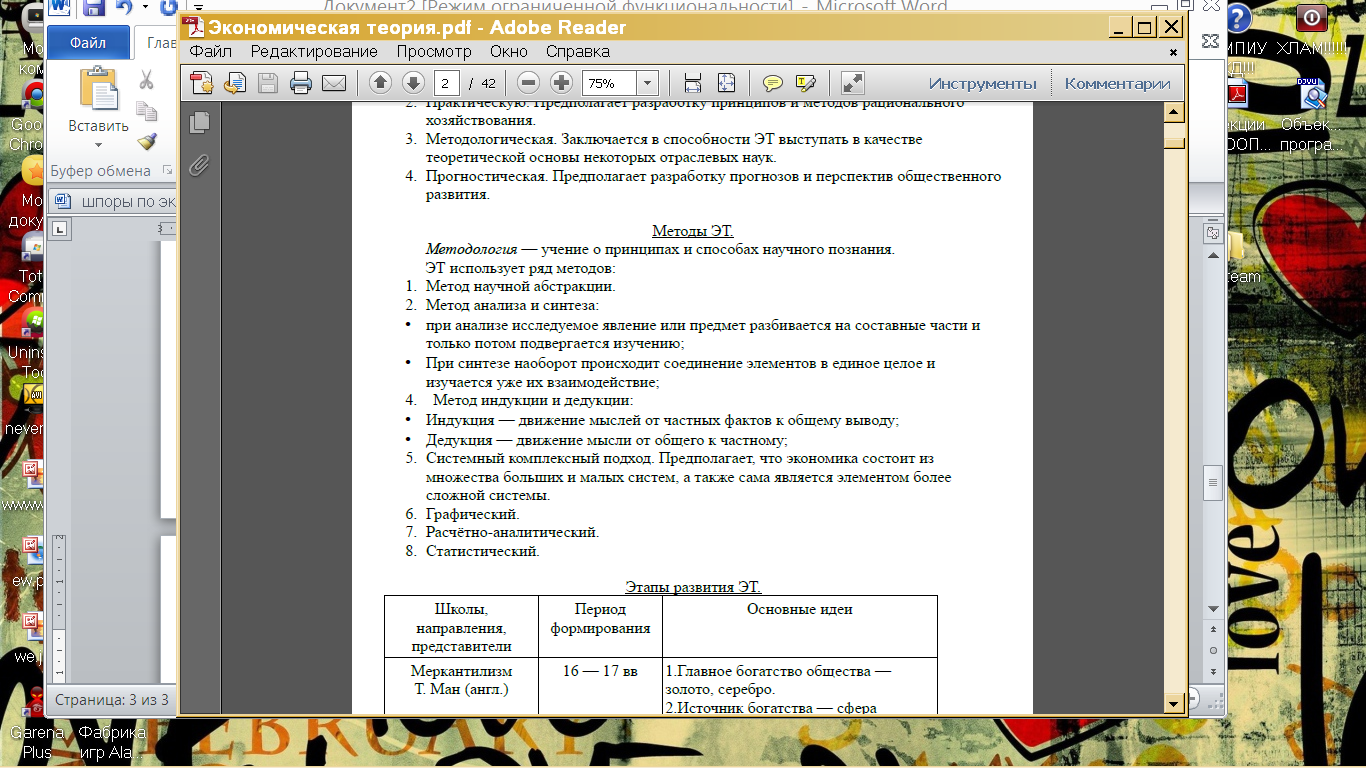Zoom in with the plus icon
Image resolution: width=1366 pixels, height=768 pixels.
click(562, 83)
